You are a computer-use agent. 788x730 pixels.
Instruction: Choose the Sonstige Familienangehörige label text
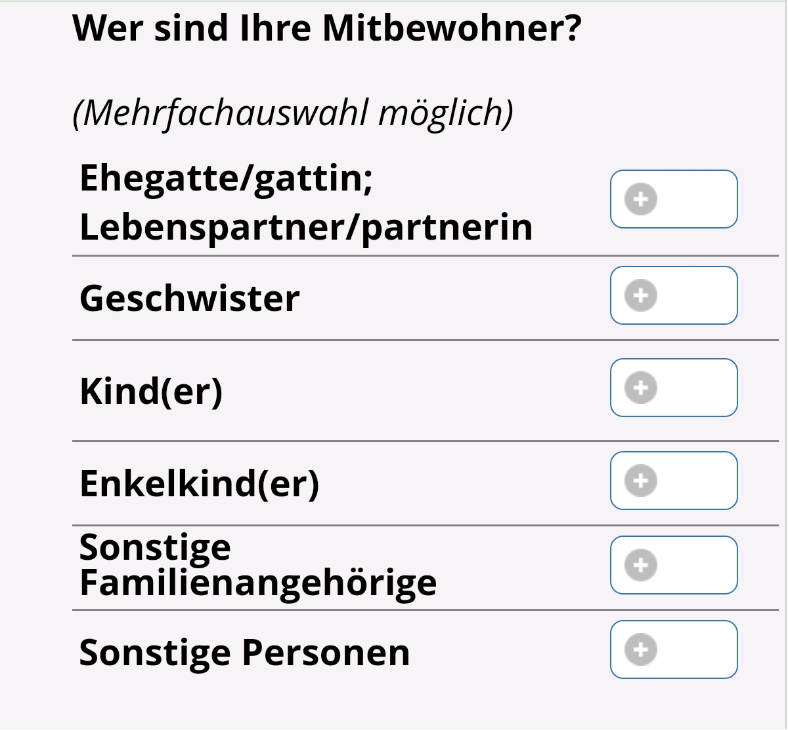258,565
